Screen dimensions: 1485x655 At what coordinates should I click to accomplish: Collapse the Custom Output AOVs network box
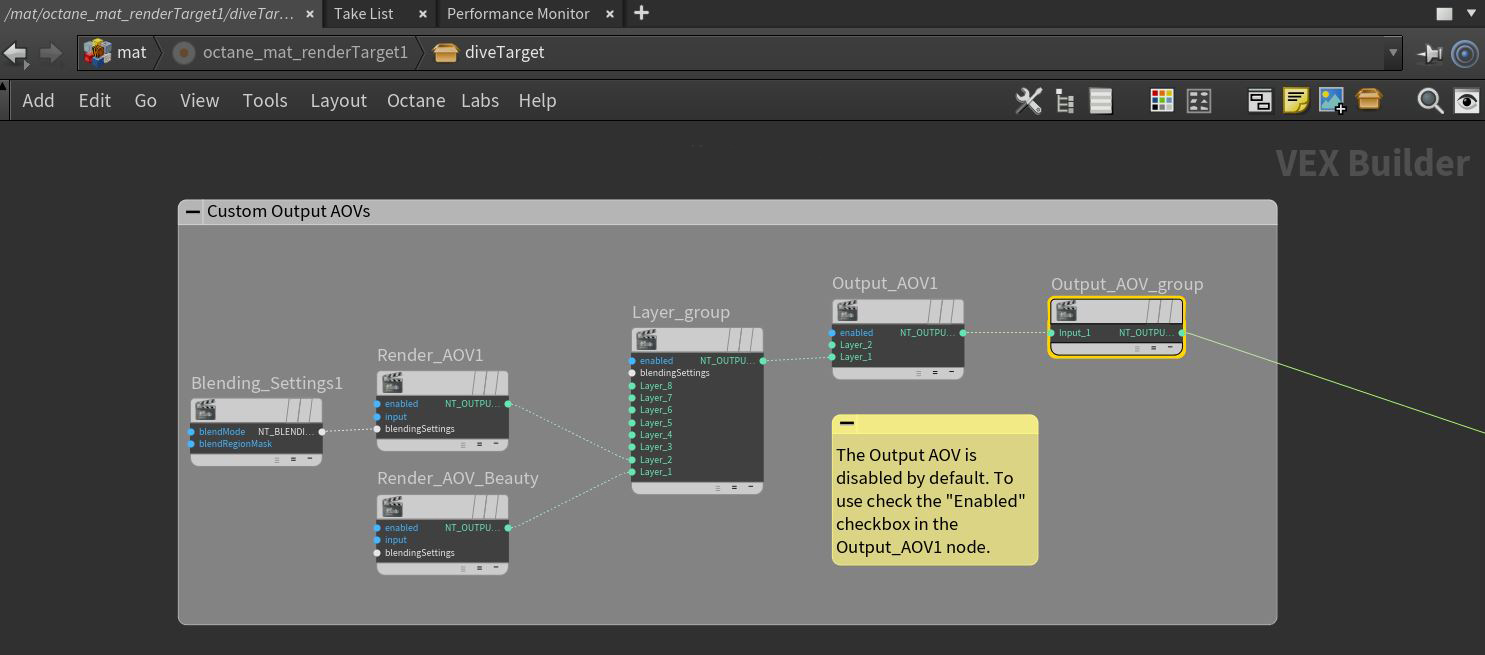(193, 212)
